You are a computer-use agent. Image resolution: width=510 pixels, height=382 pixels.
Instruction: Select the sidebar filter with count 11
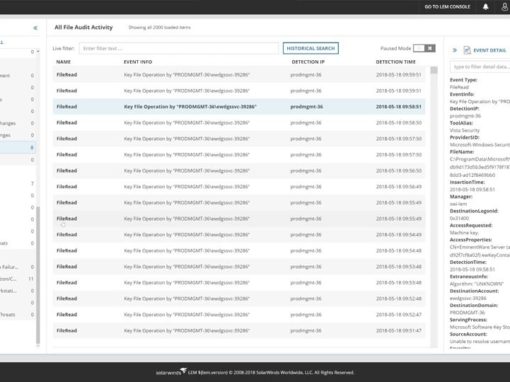click(17, 279)
